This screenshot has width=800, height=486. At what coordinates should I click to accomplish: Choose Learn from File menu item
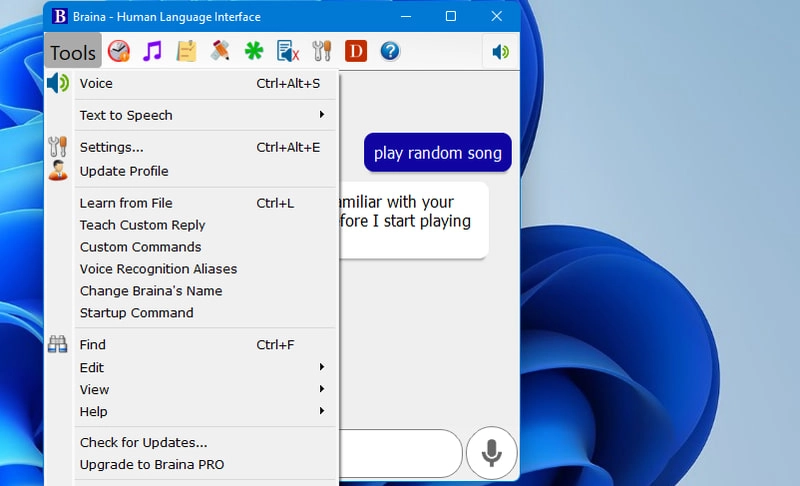click(126, 203)
